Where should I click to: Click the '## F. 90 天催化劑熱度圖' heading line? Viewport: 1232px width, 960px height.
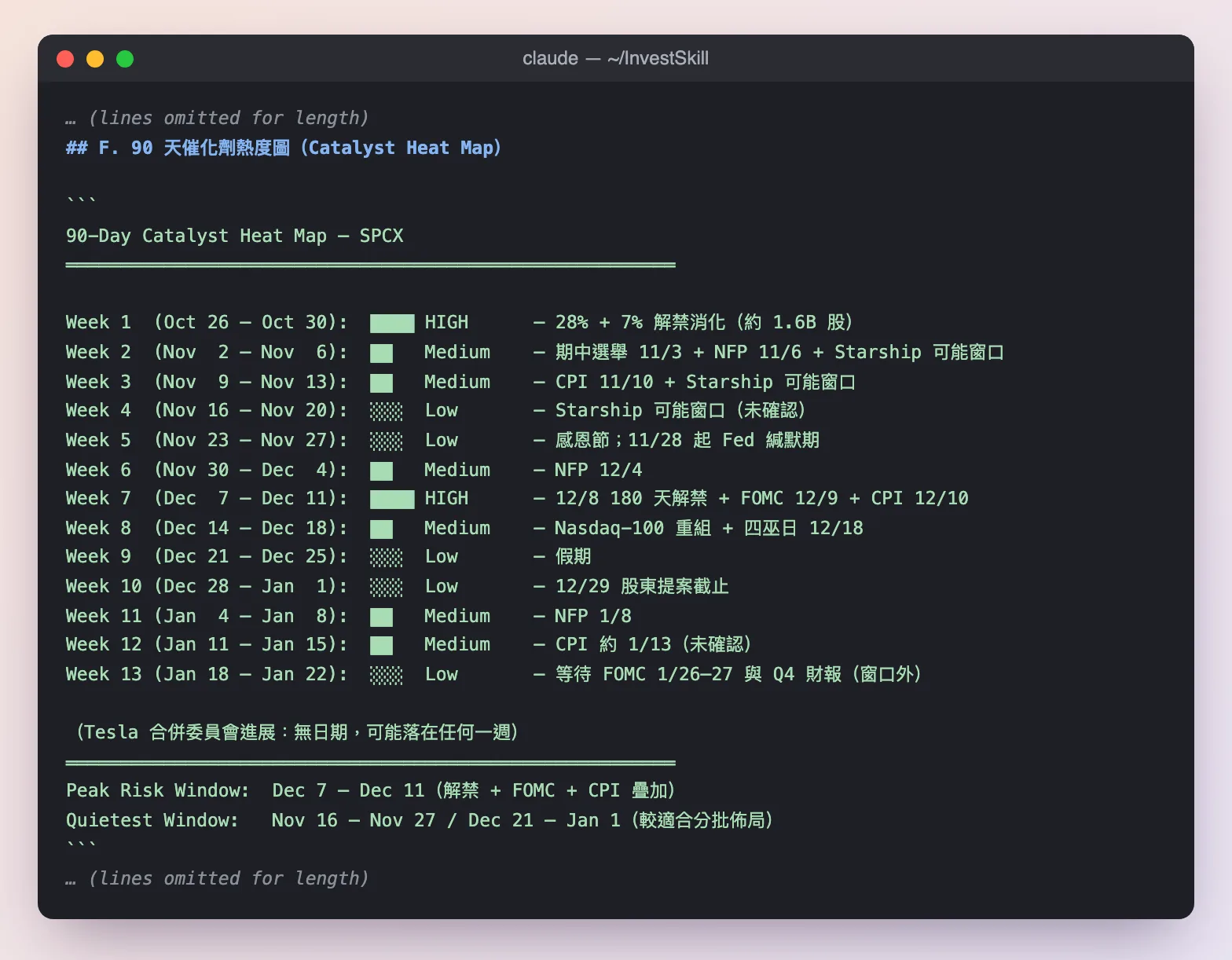point(284,148)
